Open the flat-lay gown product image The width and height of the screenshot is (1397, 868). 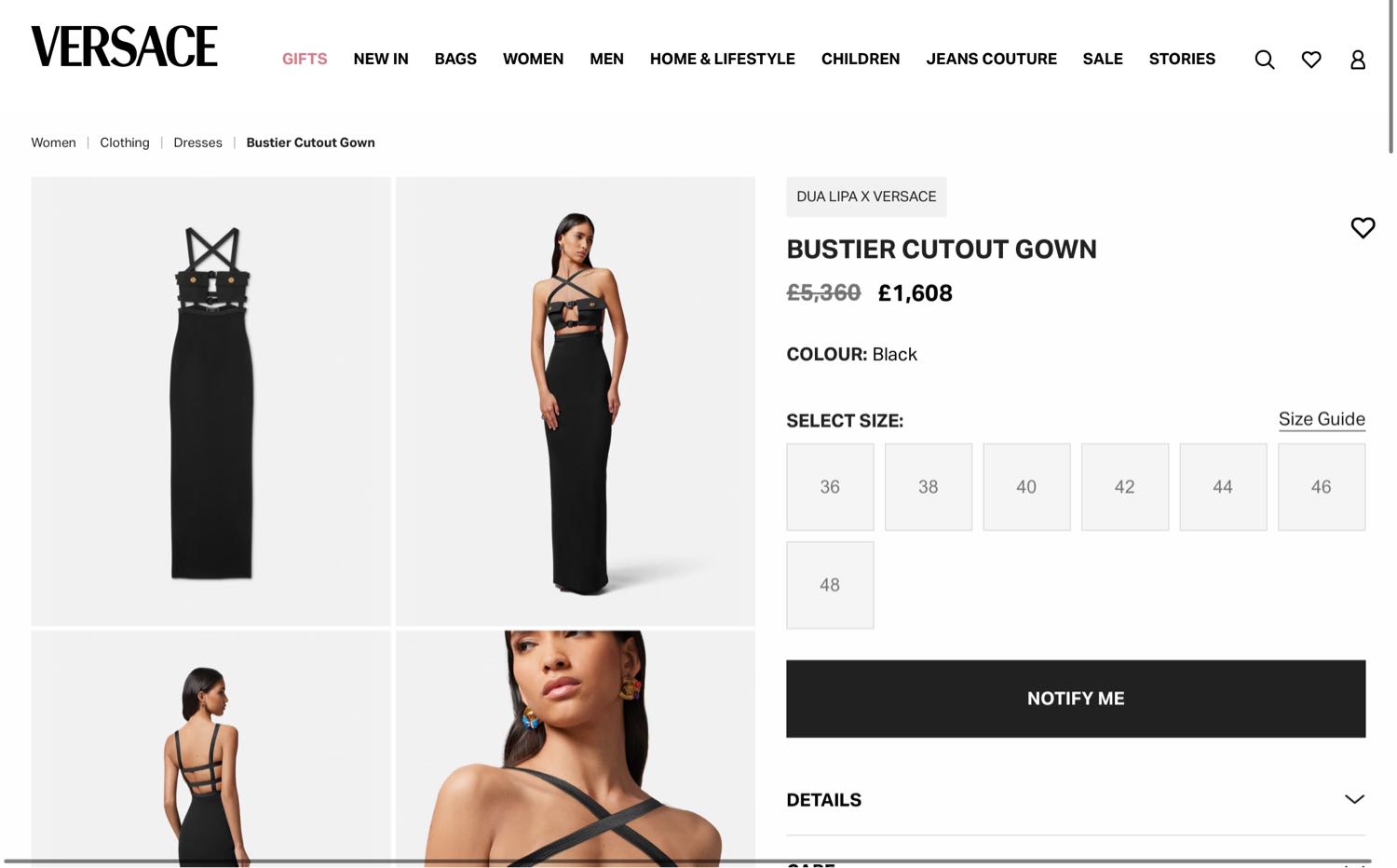(210, 400)
